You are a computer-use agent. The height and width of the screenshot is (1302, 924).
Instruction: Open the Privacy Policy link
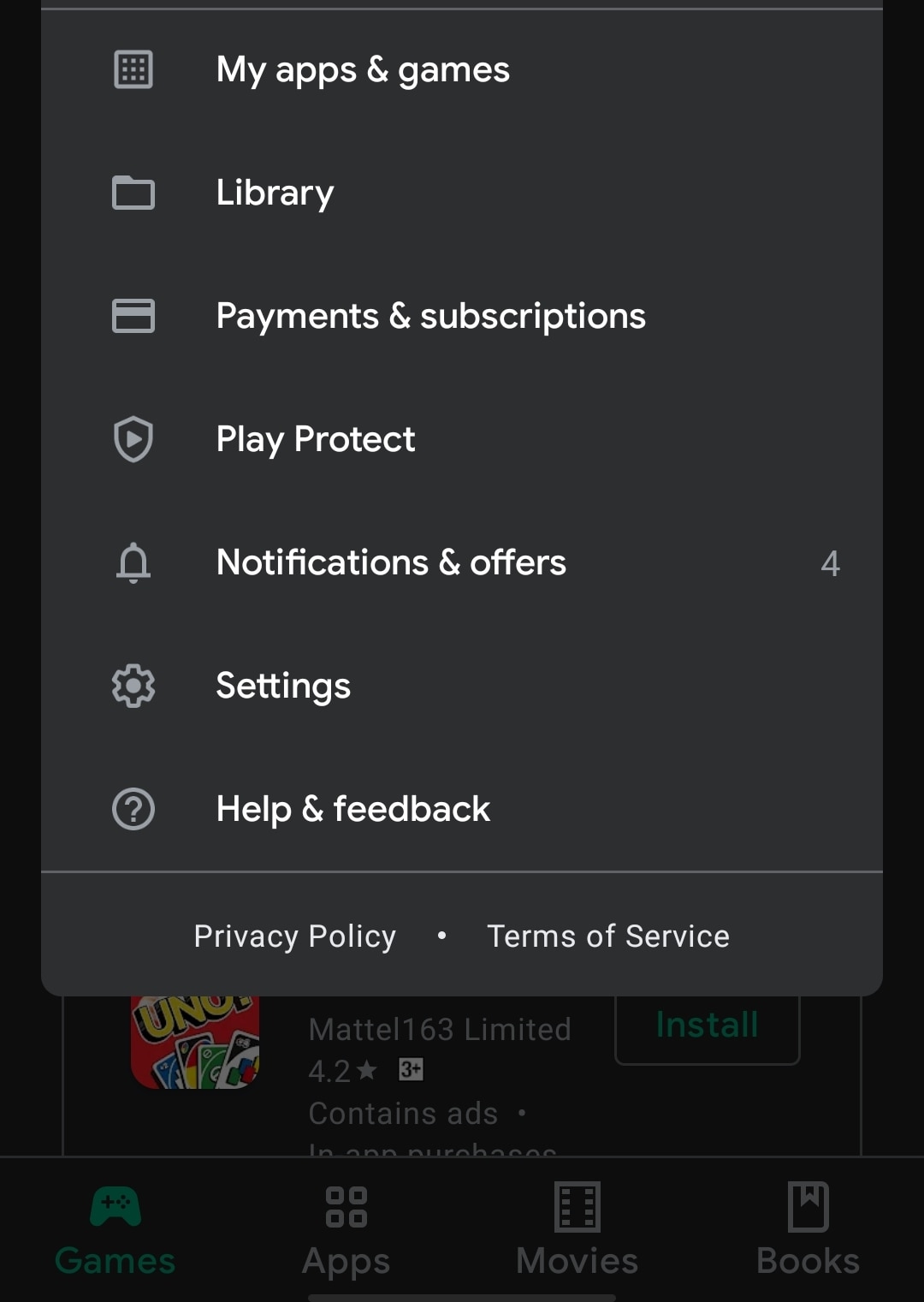pos(295,936)
